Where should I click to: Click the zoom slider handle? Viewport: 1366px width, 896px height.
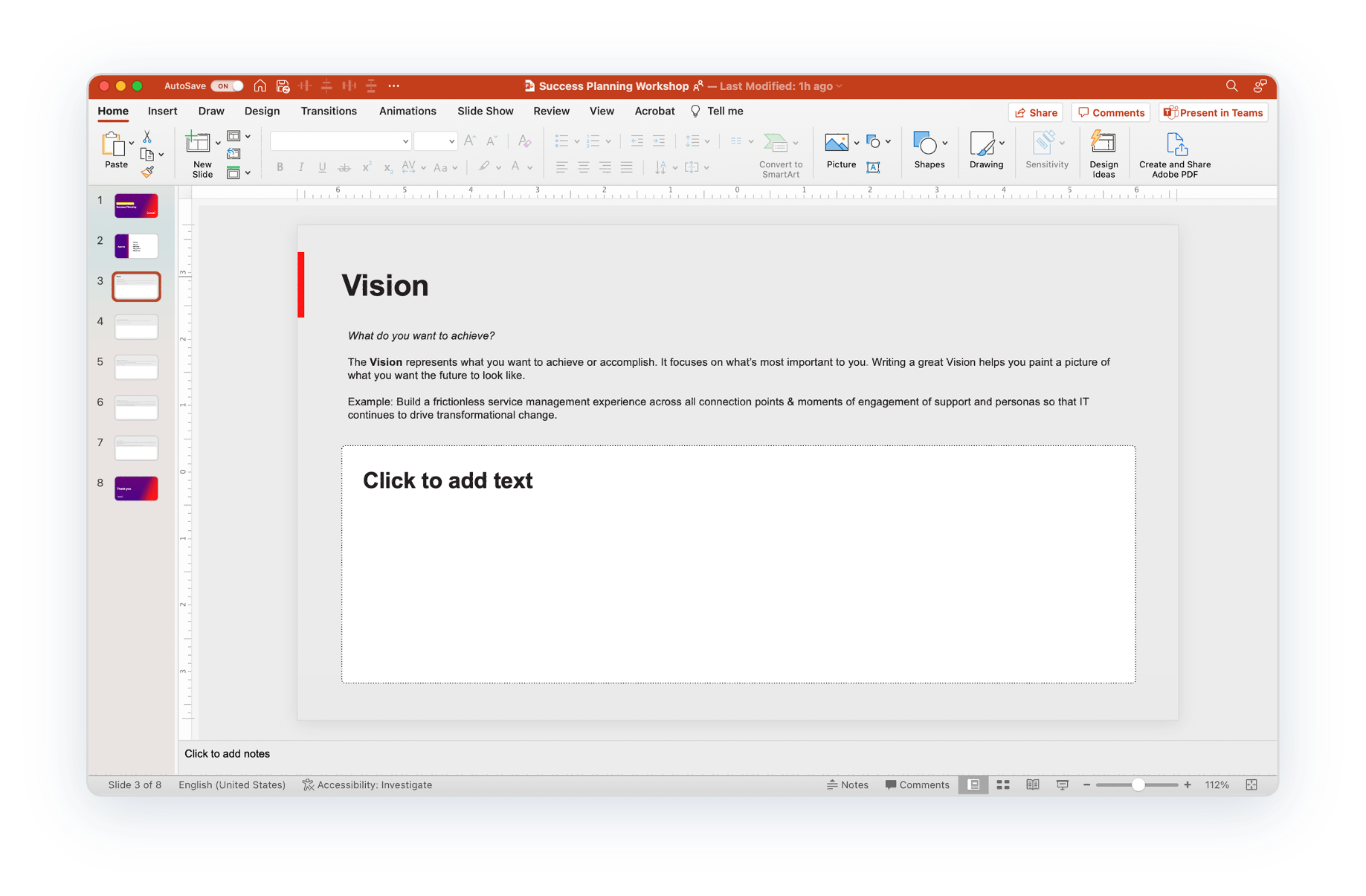(x=1138, y=784)
